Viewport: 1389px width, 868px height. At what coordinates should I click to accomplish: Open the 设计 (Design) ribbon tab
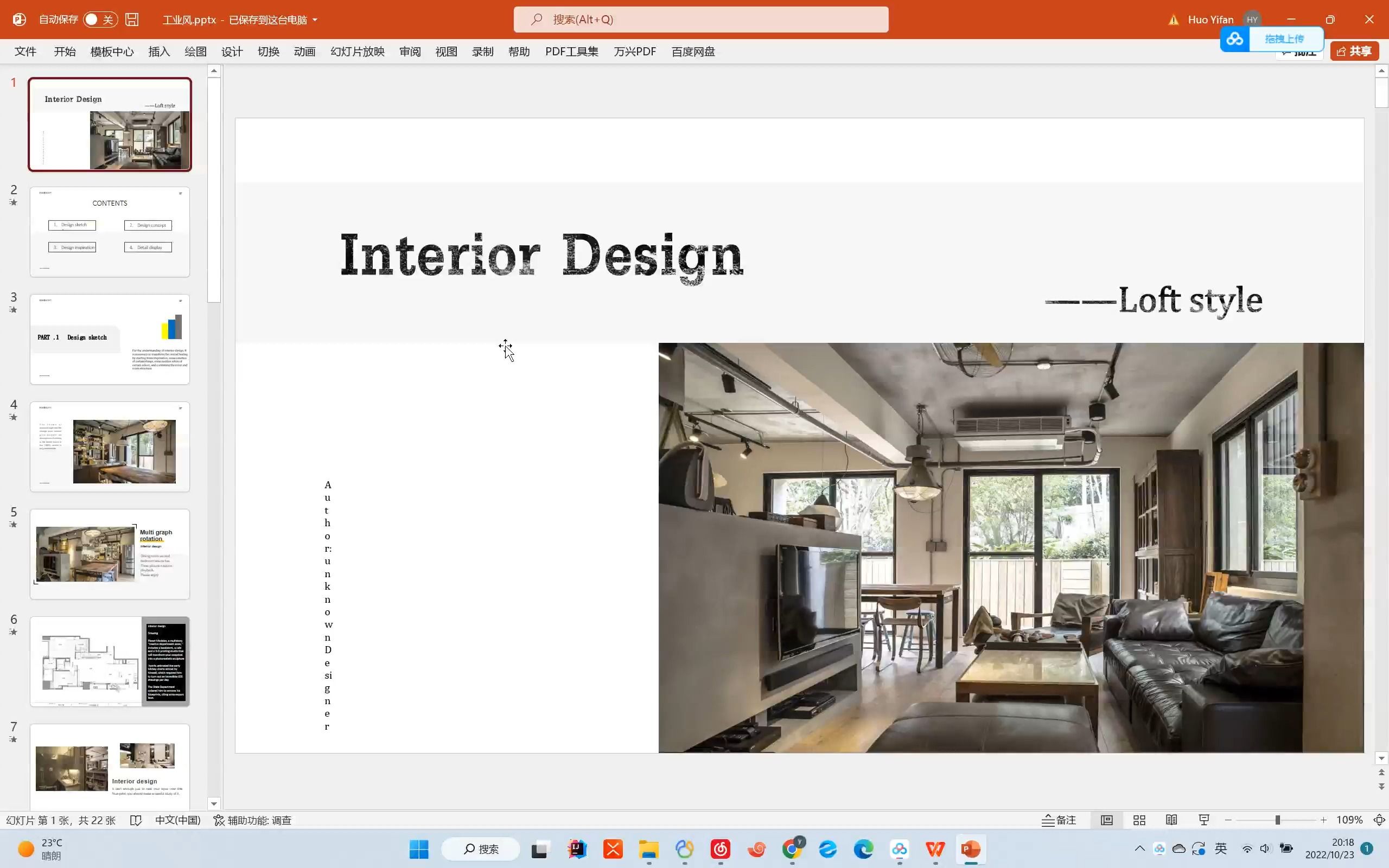tap(232, 51)
